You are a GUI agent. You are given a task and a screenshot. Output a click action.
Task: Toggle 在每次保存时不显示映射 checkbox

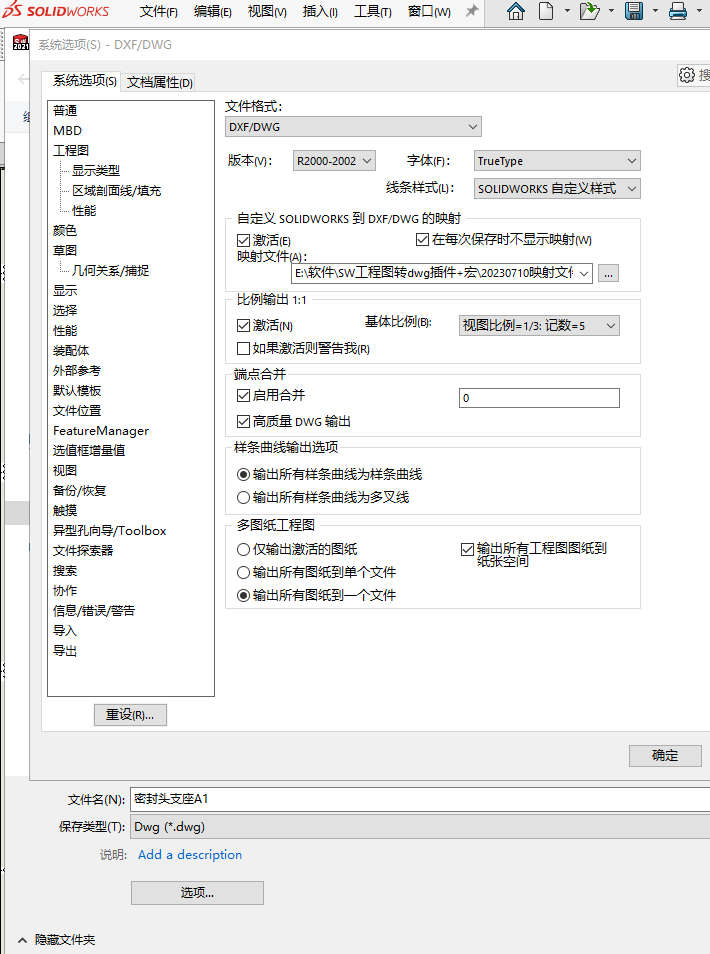pos(422,239)
